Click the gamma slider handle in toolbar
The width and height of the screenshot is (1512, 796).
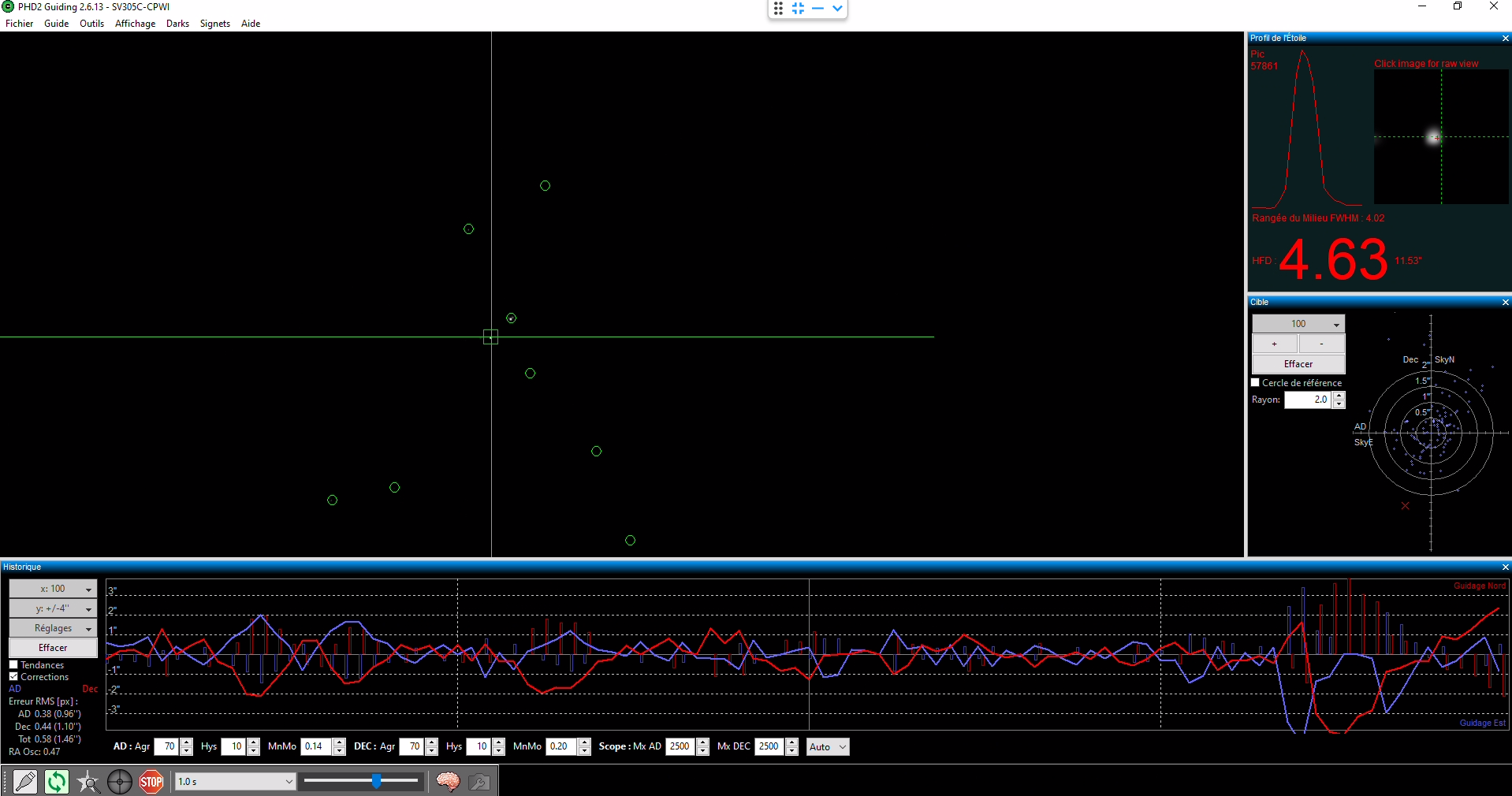(x=377, y=781)
